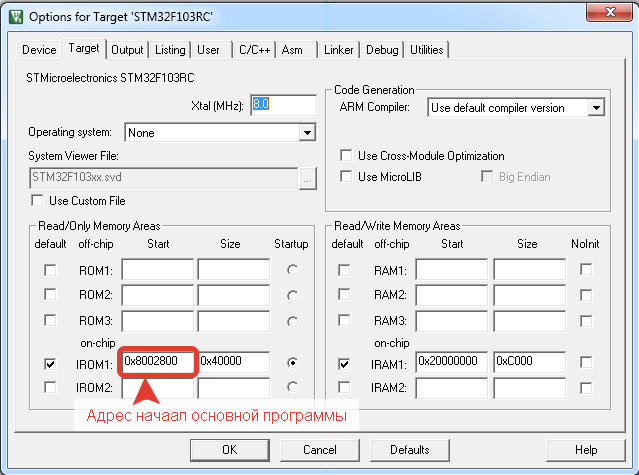Enable Use Cross-Module Optimization
The image size is (639, 475).
346,155
